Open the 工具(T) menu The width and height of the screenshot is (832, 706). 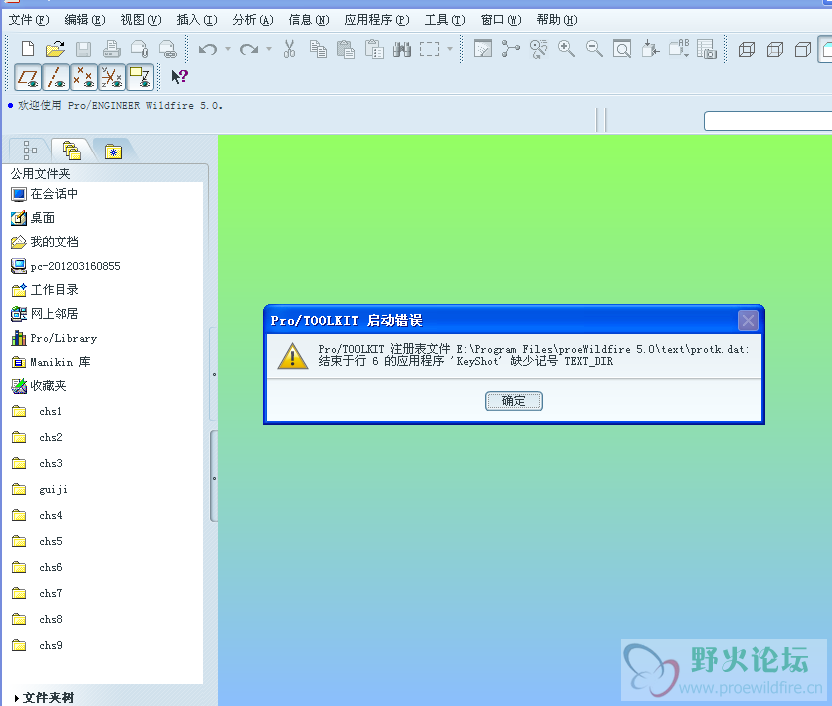[x=445, y=20]
